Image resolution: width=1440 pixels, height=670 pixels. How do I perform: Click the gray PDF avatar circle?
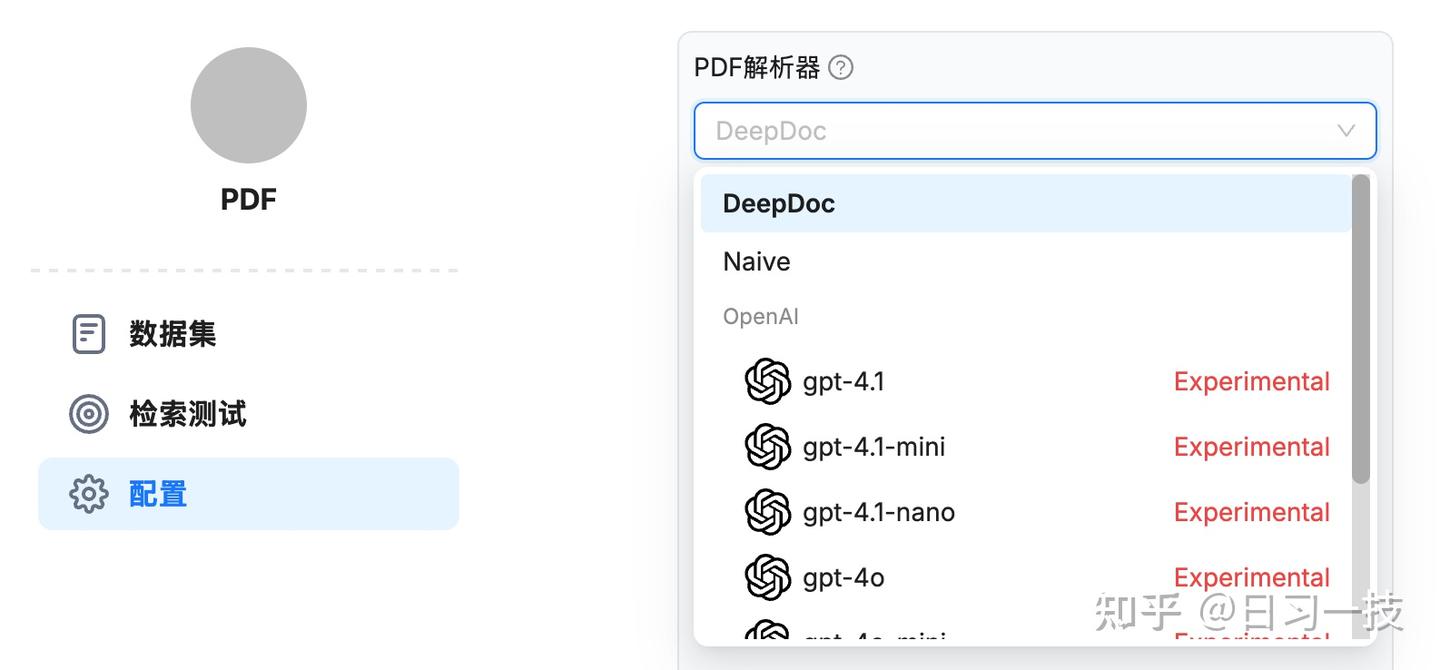248,105
